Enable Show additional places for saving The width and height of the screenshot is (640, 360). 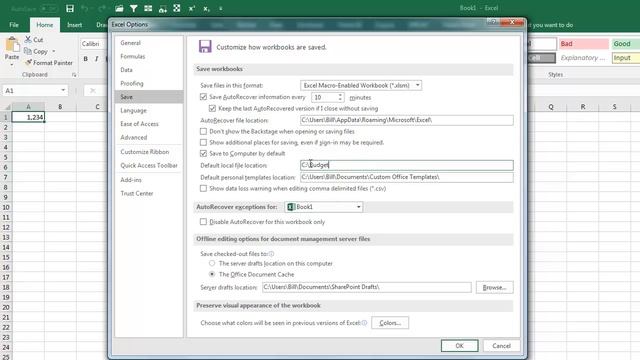coord(203,142)
